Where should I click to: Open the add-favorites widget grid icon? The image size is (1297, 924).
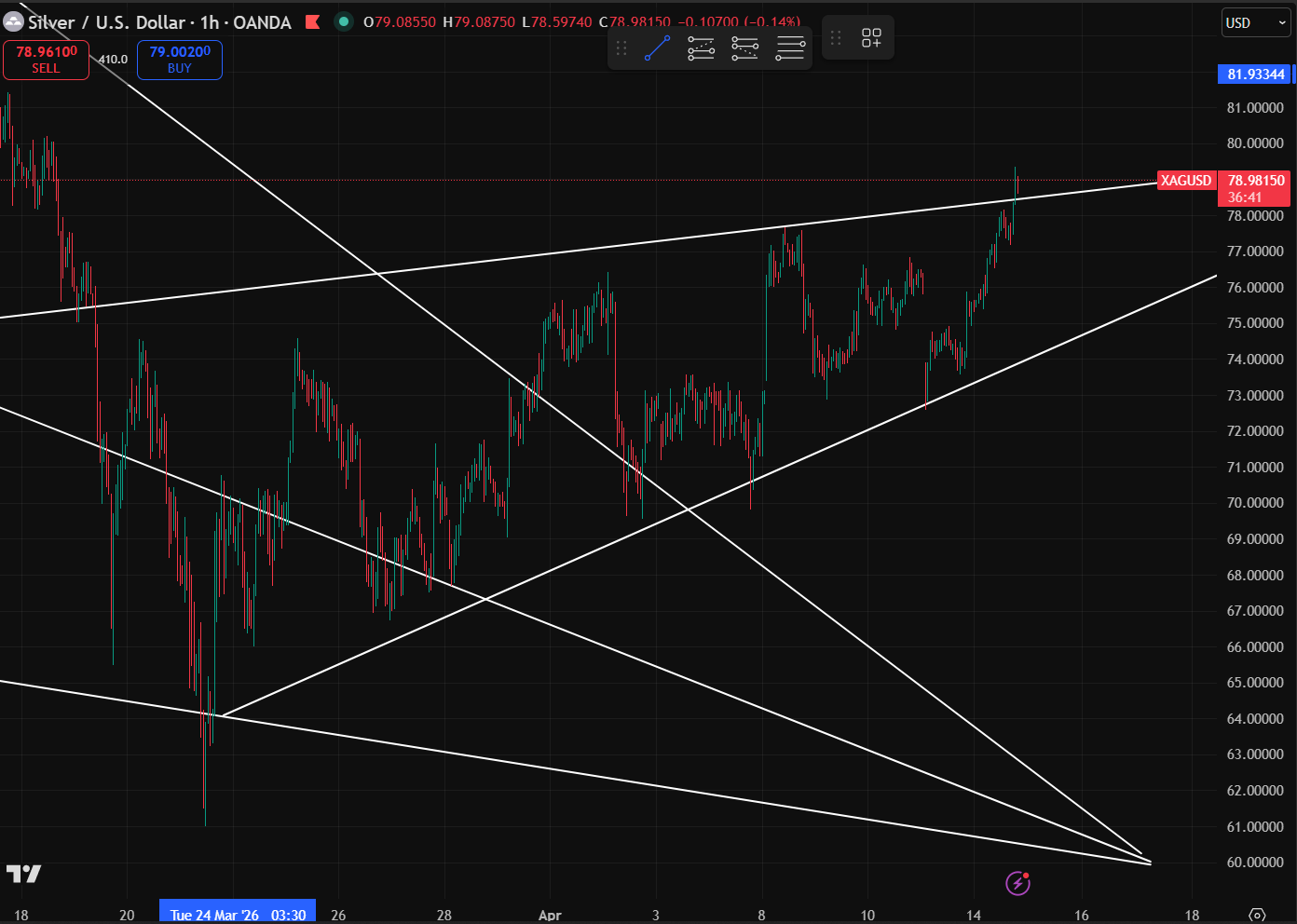pos(871,38)
